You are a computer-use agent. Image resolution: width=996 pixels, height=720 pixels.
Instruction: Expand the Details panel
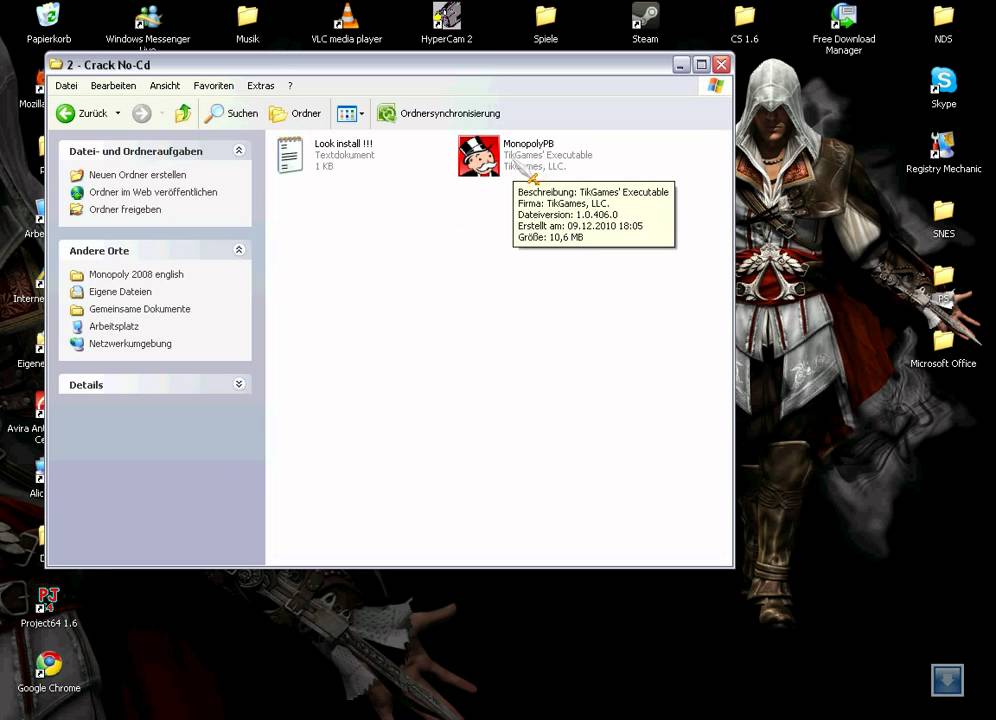[239, 384]
